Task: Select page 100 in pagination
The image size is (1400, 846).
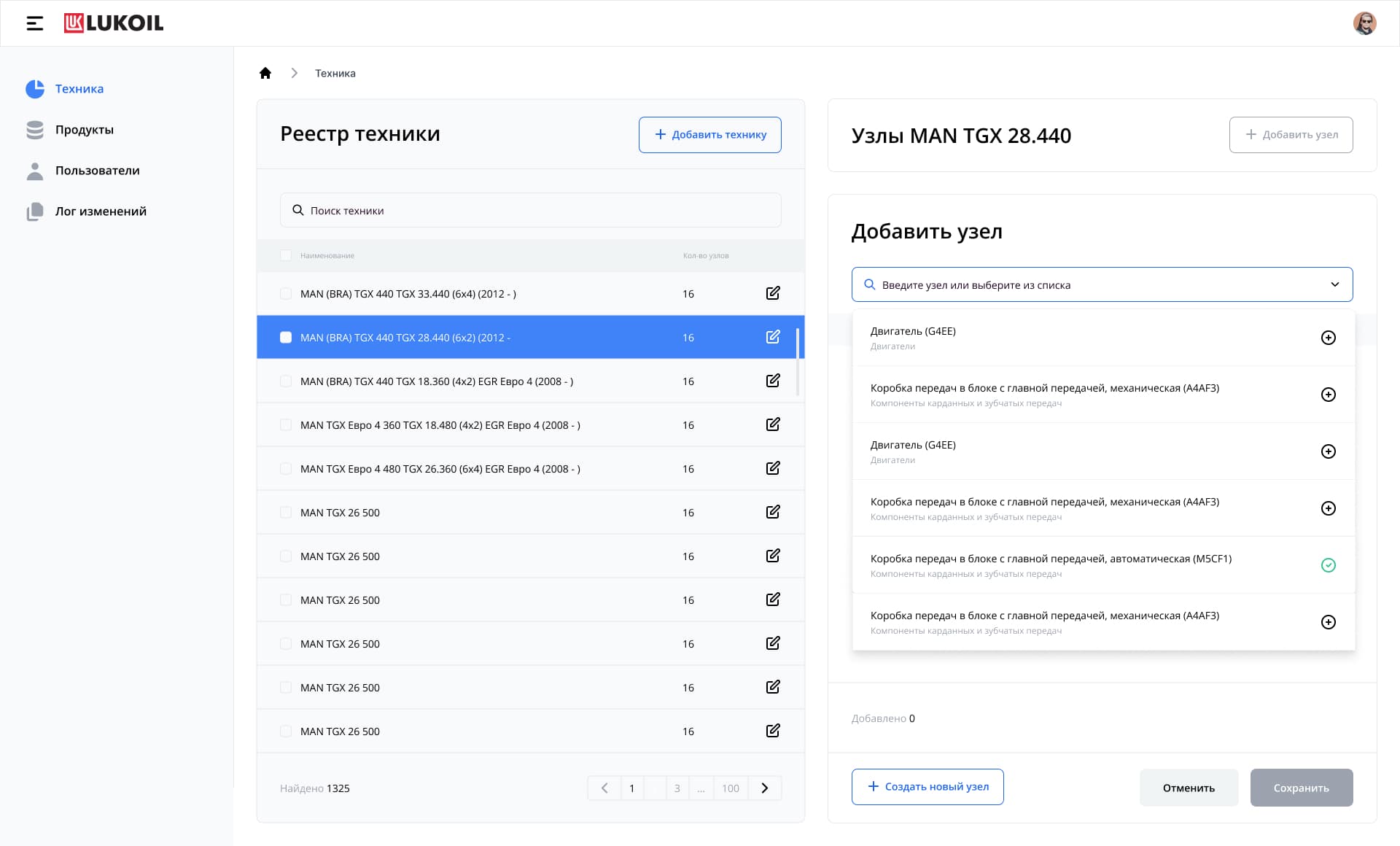Action: (731, 788)
